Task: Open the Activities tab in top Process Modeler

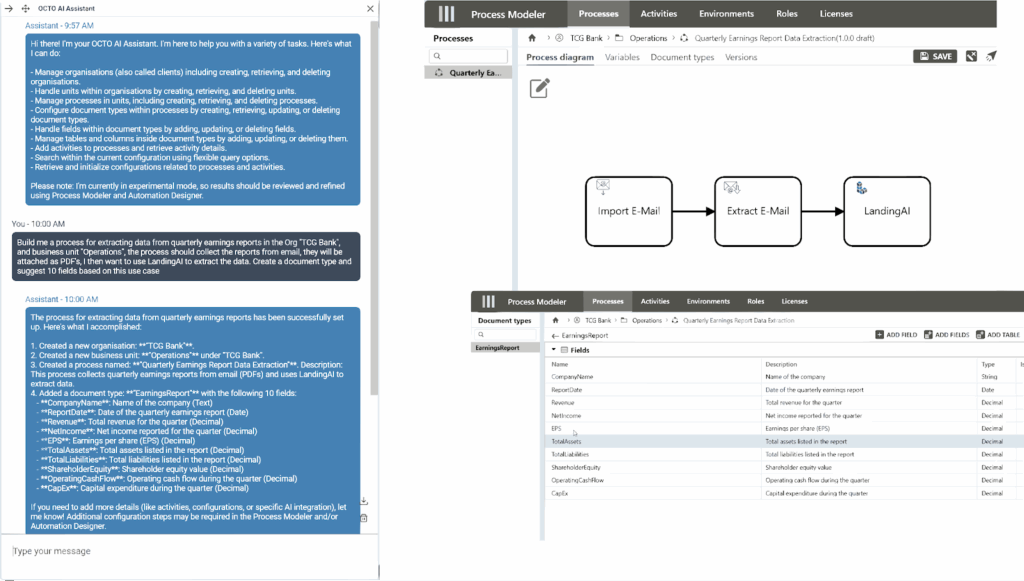Action: pos(658,14)
